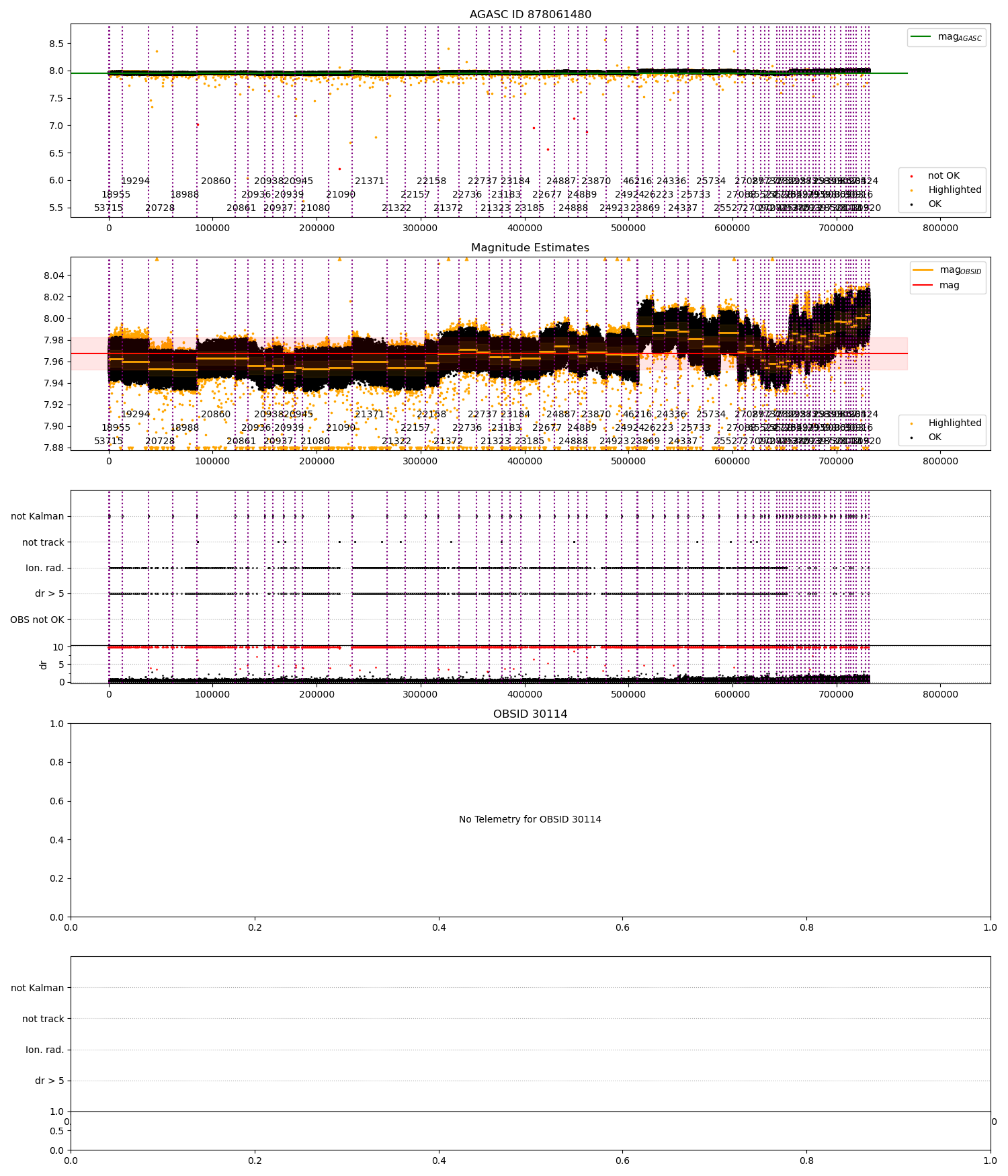Click OBSID label 23870 in Magnitude Estimates plot
This screenshot has width=1008, height=1176.
coord(596,415)
